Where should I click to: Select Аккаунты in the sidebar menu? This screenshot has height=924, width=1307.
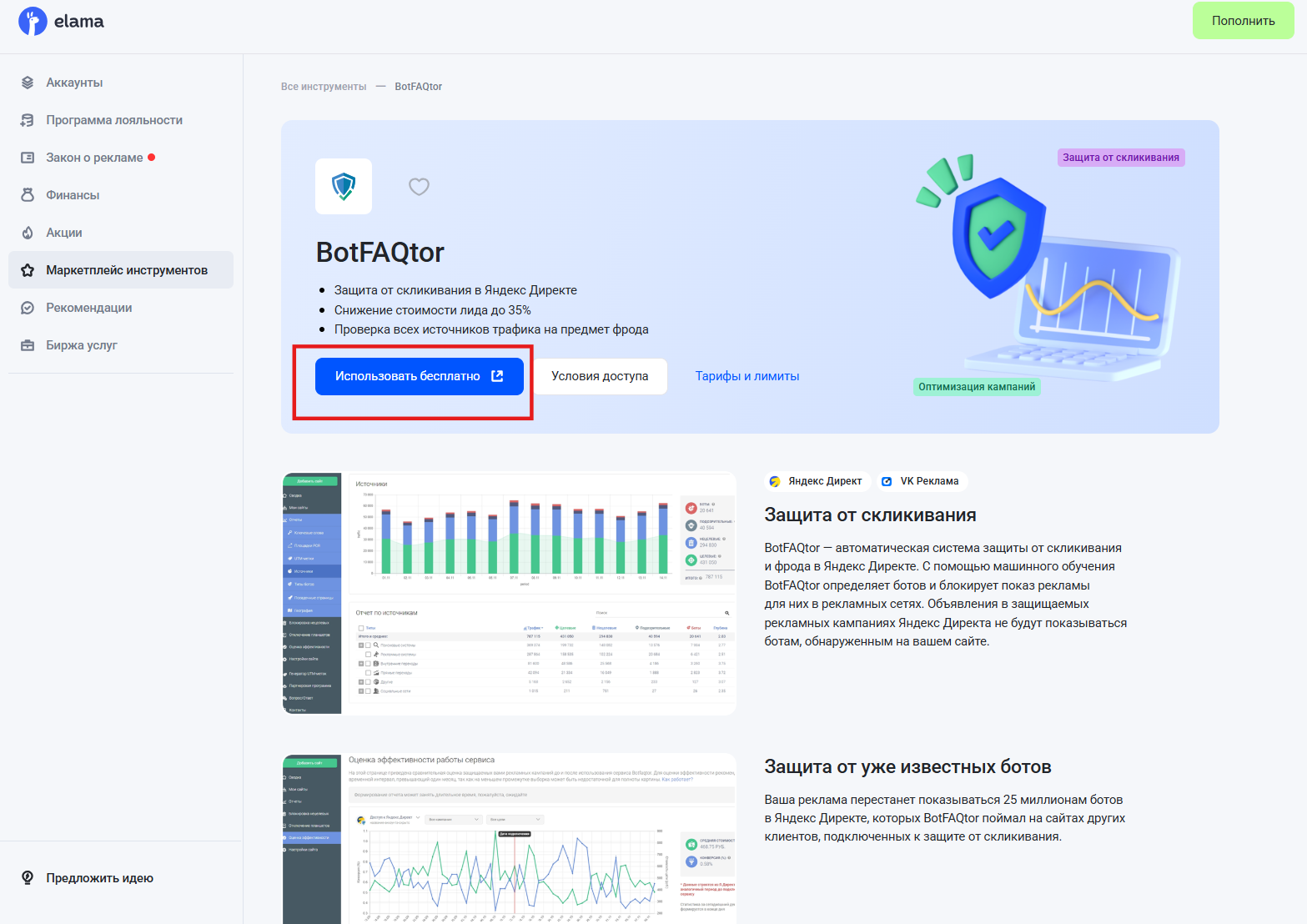(x=73, y=82)
